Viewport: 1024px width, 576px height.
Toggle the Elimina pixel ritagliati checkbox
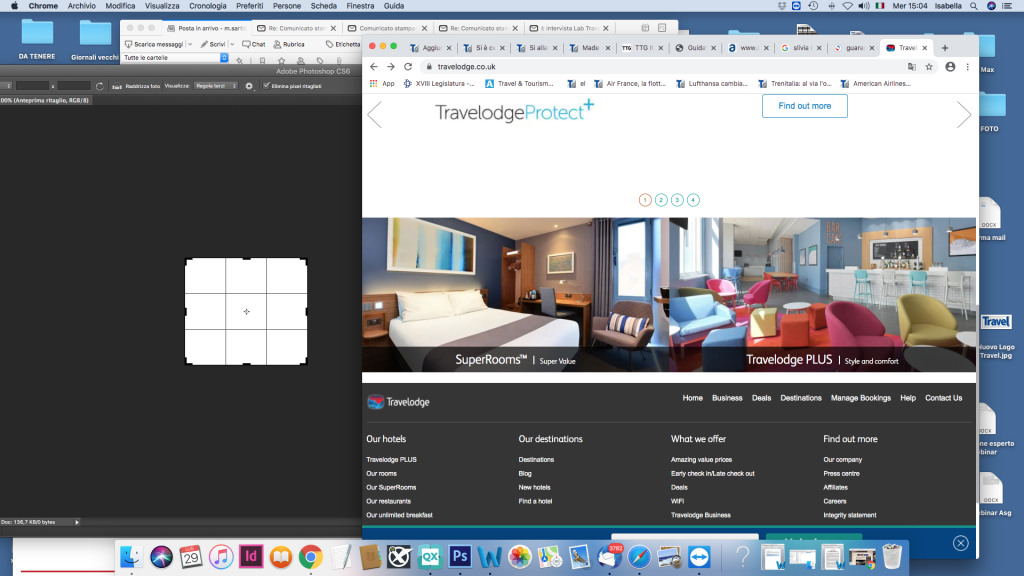[265, 86]
